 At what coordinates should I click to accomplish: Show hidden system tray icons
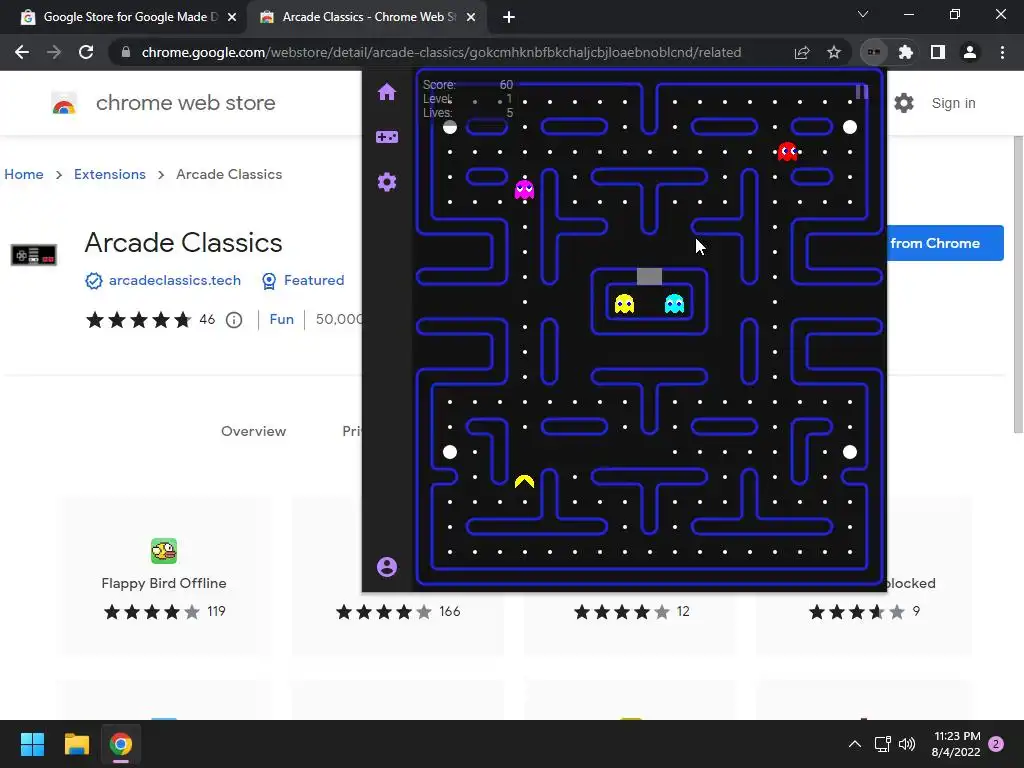coord(854,744)
